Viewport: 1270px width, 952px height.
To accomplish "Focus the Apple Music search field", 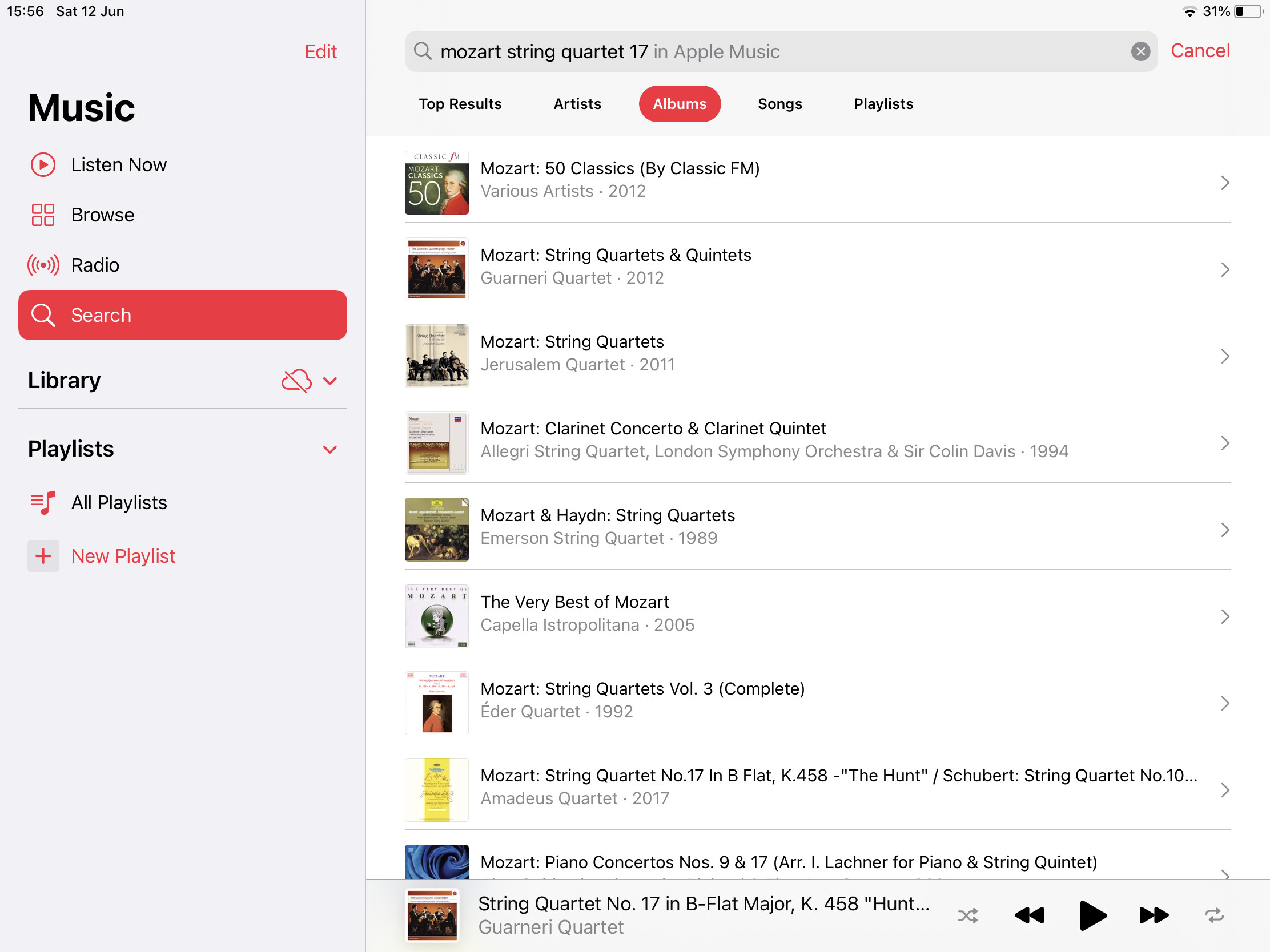I will [x=781, y=51].
